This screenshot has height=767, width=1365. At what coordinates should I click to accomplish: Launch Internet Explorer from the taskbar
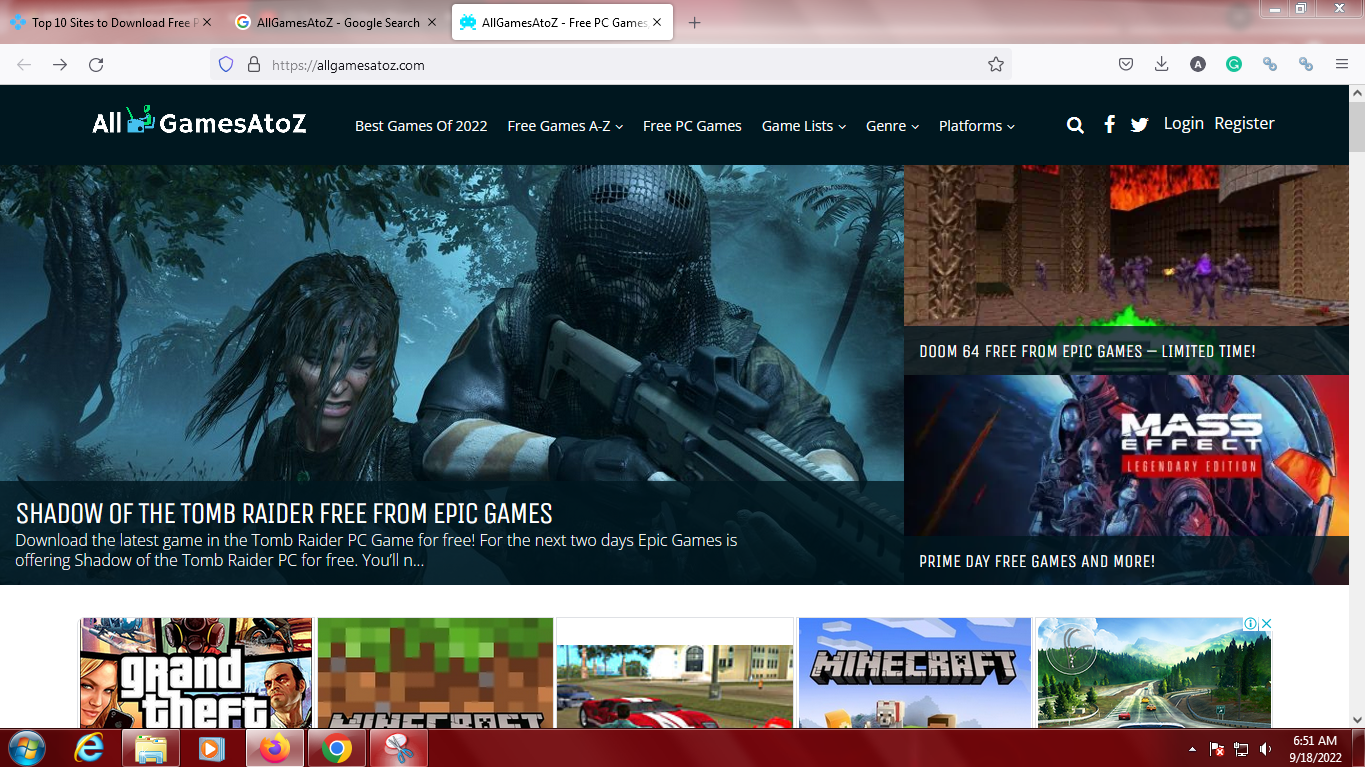click(90, 748)
